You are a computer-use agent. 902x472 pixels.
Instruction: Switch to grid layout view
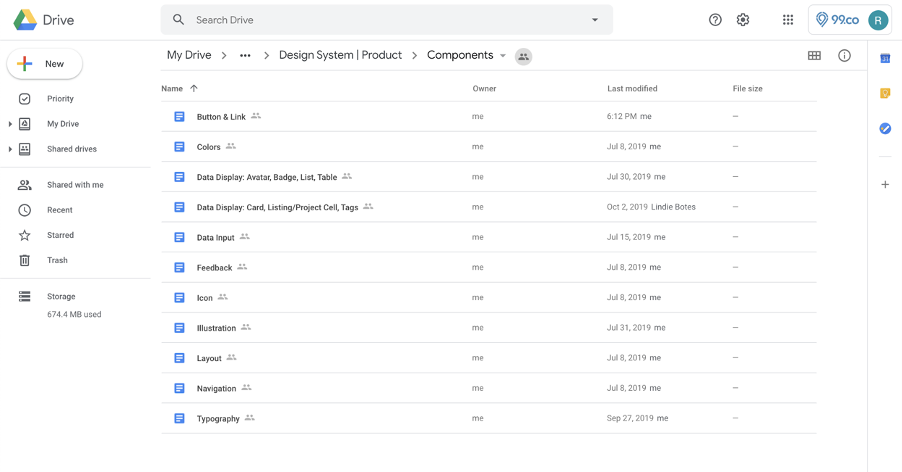[814, 56]
